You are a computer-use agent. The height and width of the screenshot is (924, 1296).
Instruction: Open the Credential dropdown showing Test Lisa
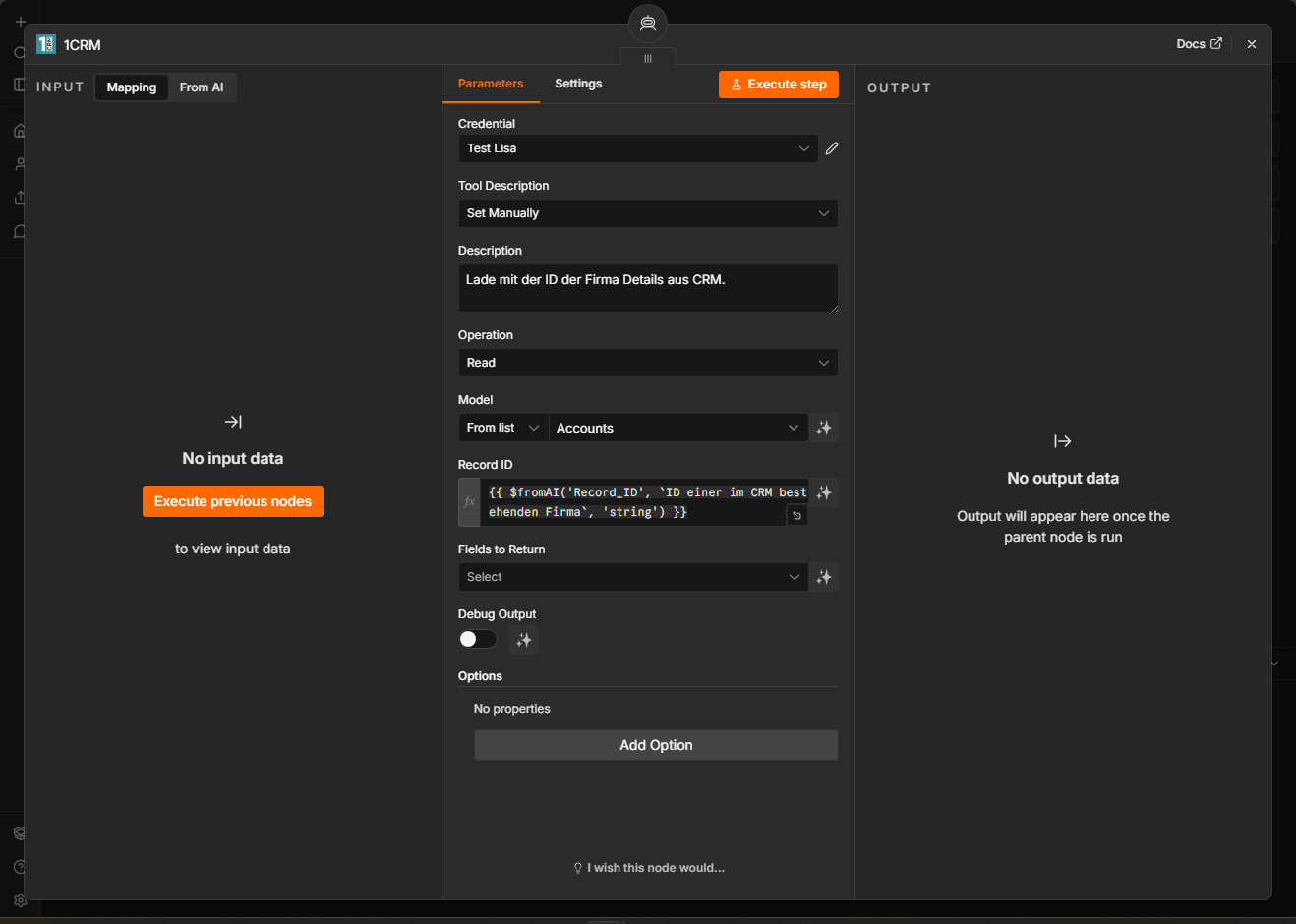pyautogui.click(x=638, y=148)
